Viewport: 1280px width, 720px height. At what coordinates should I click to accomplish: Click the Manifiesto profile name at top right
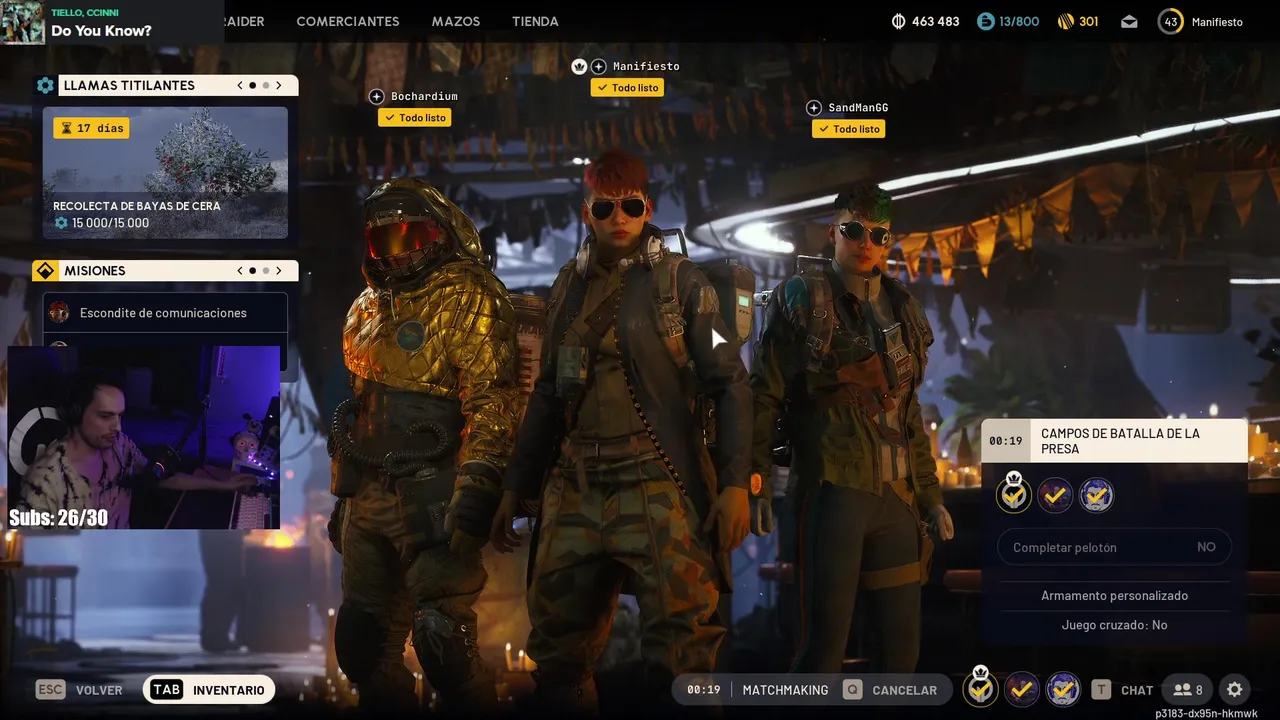1217,21
